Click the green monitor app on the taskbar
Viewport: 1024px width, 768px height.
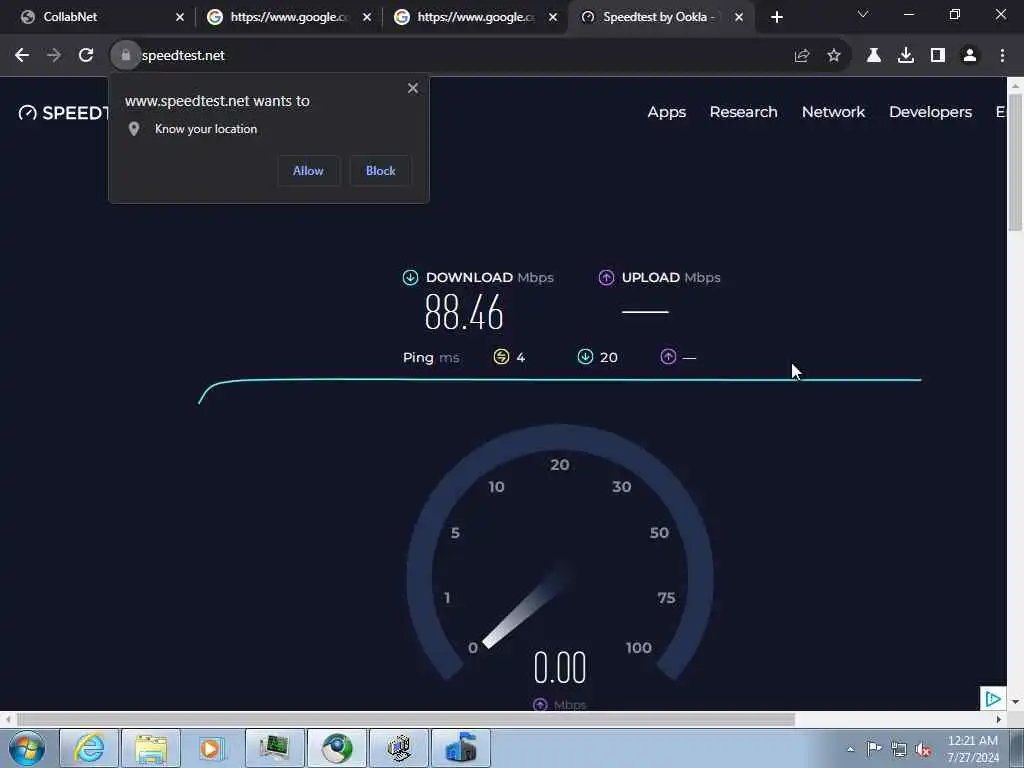click(x=274, y=748)
